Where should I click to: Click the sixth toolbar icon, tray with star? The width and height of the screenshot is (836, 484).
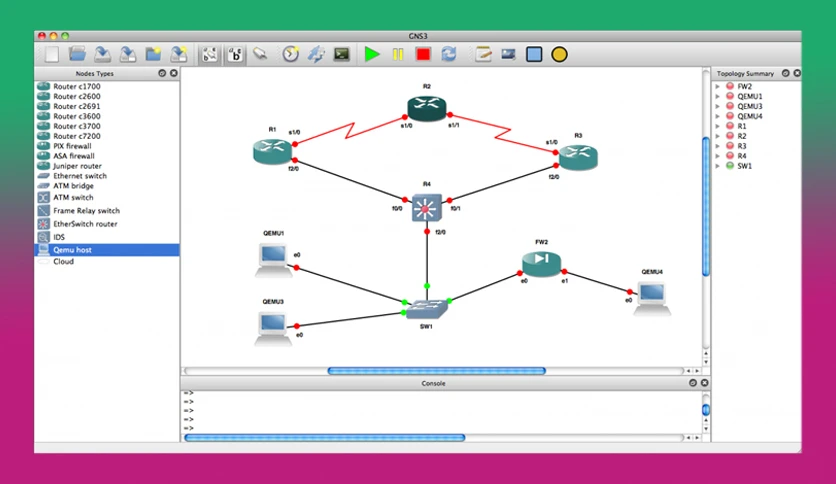pyautogui.click(x=179, y=54)
